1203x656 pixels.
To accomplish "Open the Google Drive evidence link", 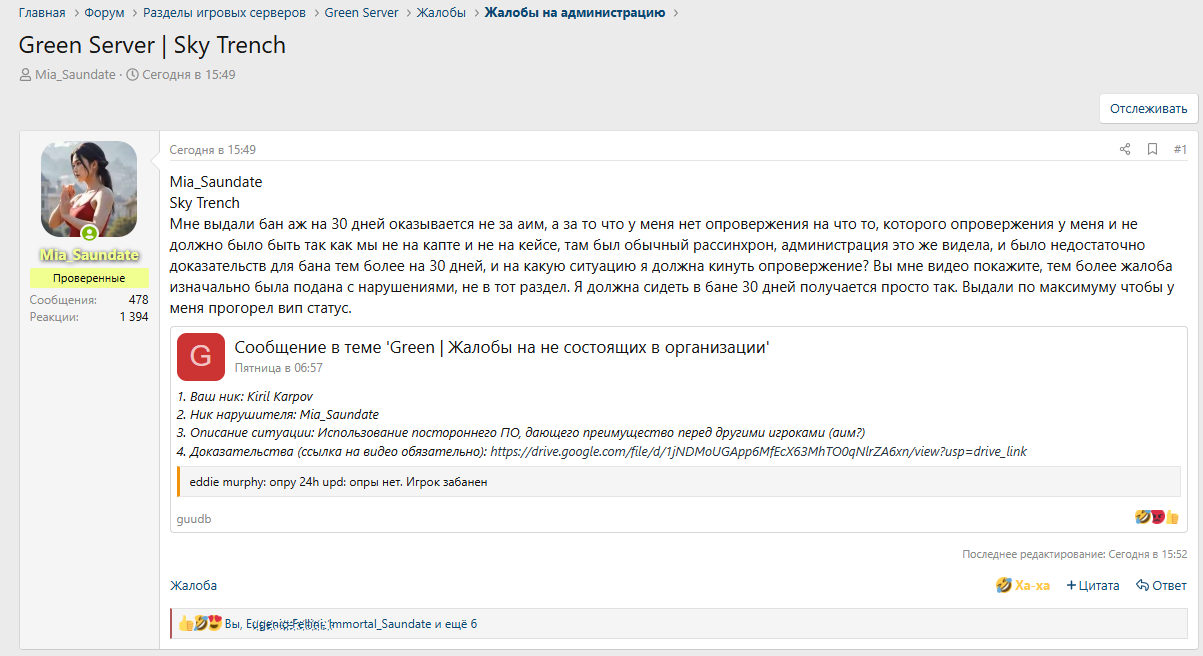I will [x=759, y=452].
